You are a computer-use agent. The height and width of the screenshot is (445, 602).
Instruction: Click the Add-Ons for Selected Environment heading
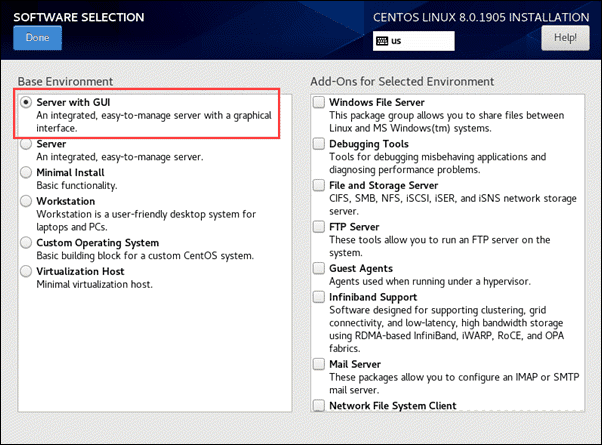pyautogui.click(x=402, y=81)
